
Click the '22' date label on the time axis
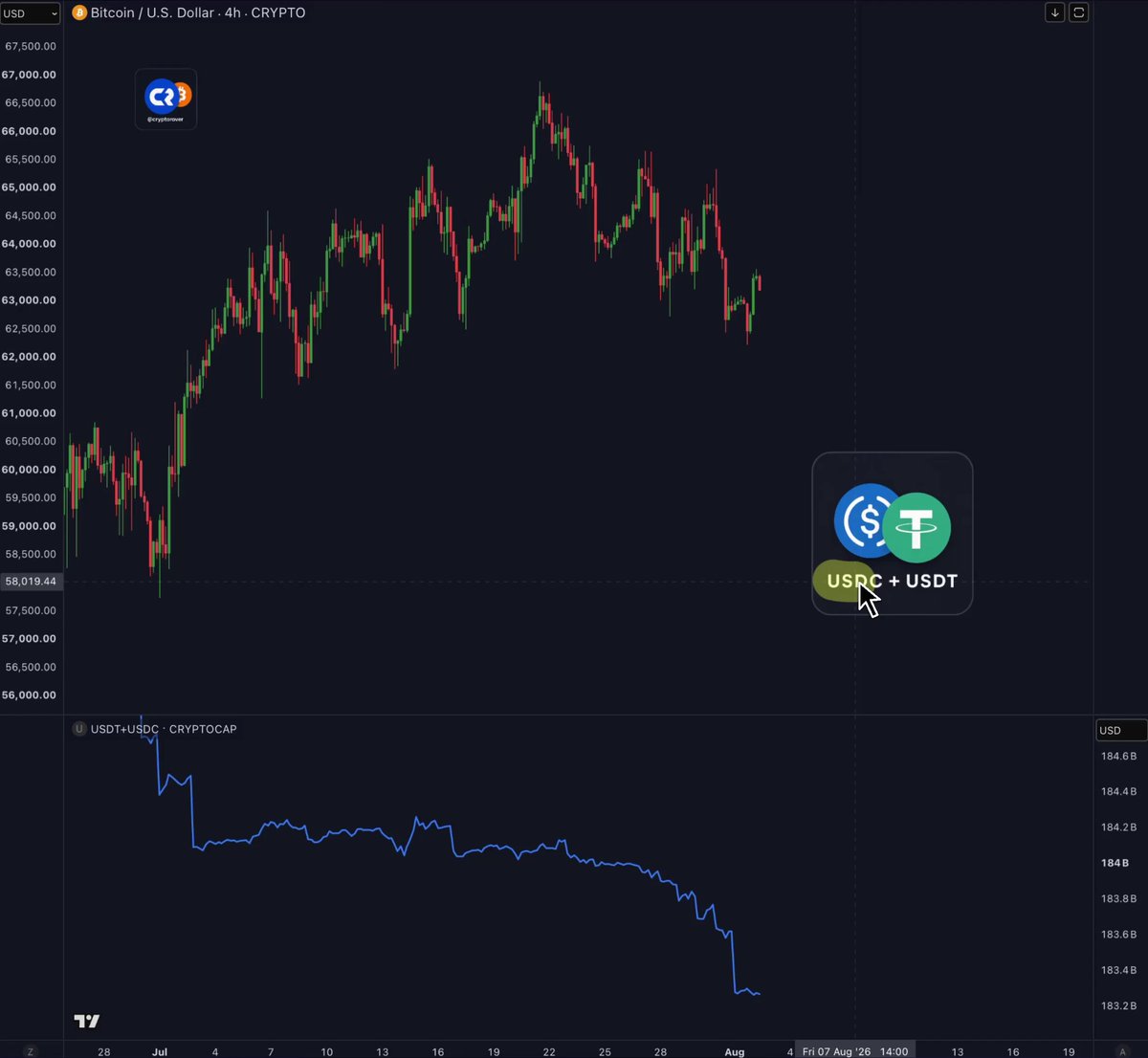pyautogui.click(x=549, y=1051)
